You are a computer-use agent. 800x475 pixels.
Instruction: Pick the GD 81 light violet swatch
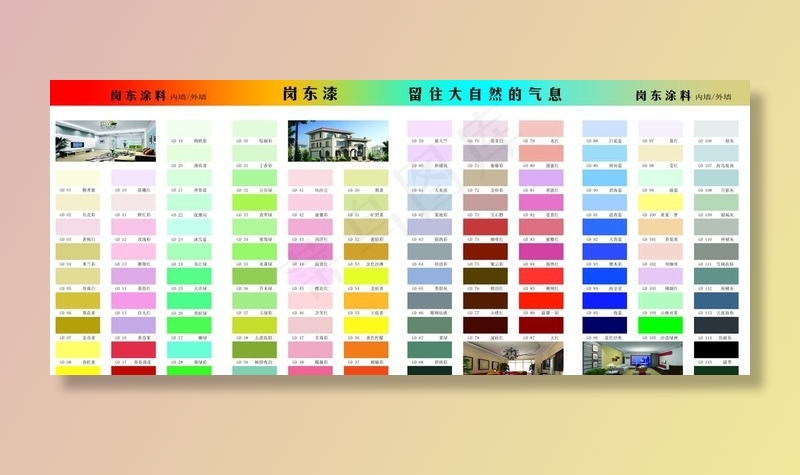[541, 178]
